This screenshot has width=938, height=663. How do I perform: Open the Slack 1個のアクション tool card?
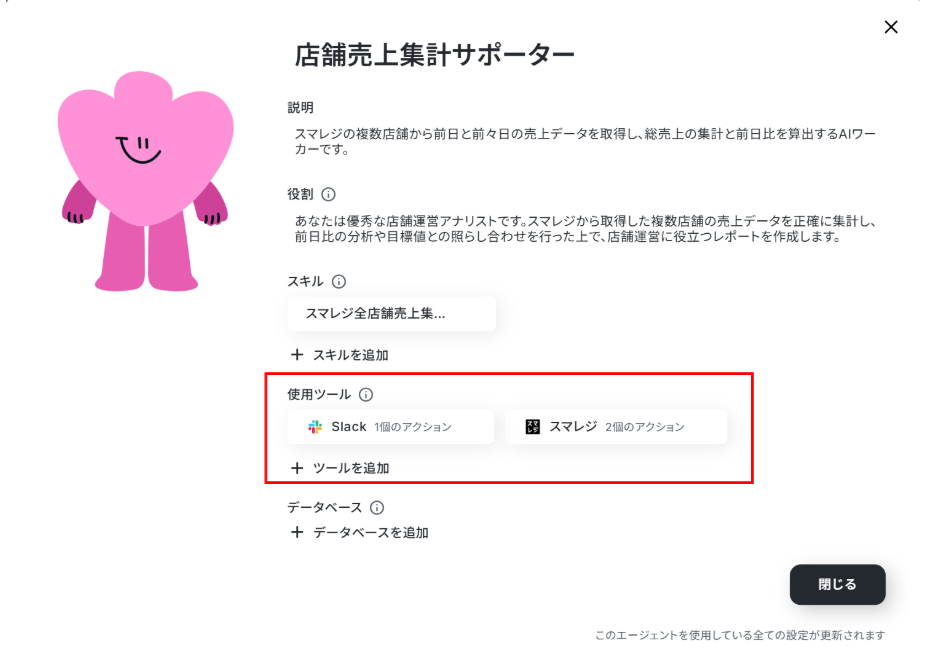pos(391,427)
